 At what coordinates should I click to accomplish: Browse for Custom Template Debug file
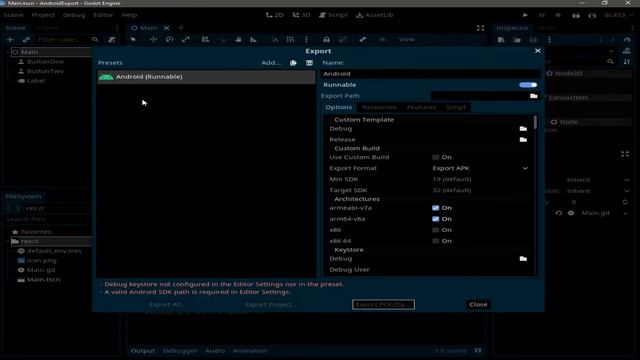tap(523, 129)
